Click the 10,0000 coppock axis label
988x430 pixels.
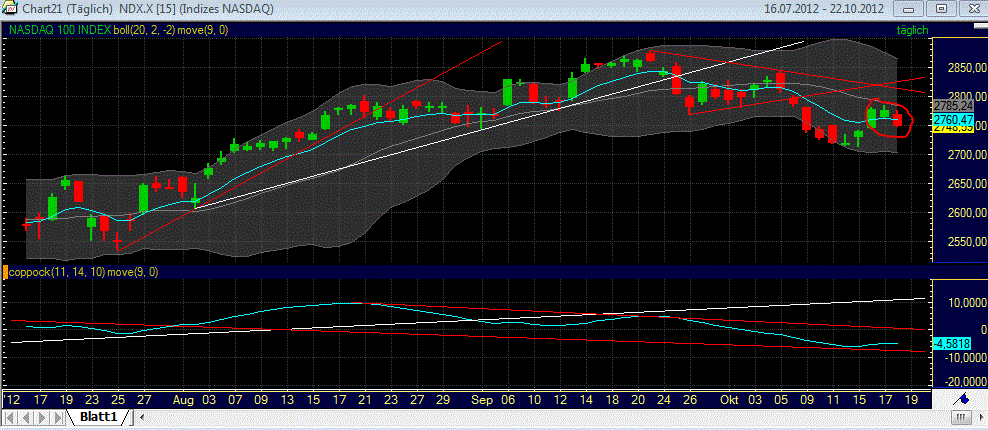pyautogui.click(x=967, y=304)
